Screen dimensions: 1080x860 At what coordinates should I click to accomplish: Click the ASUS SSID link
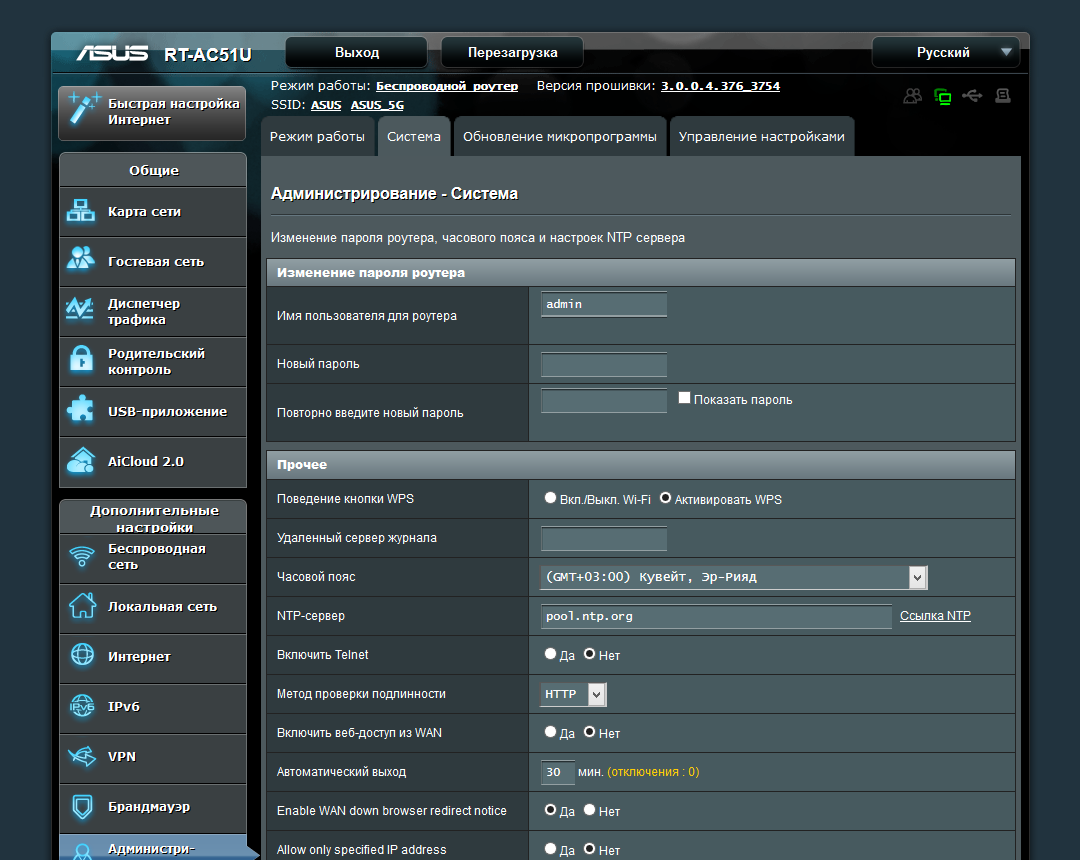(326, 105)
